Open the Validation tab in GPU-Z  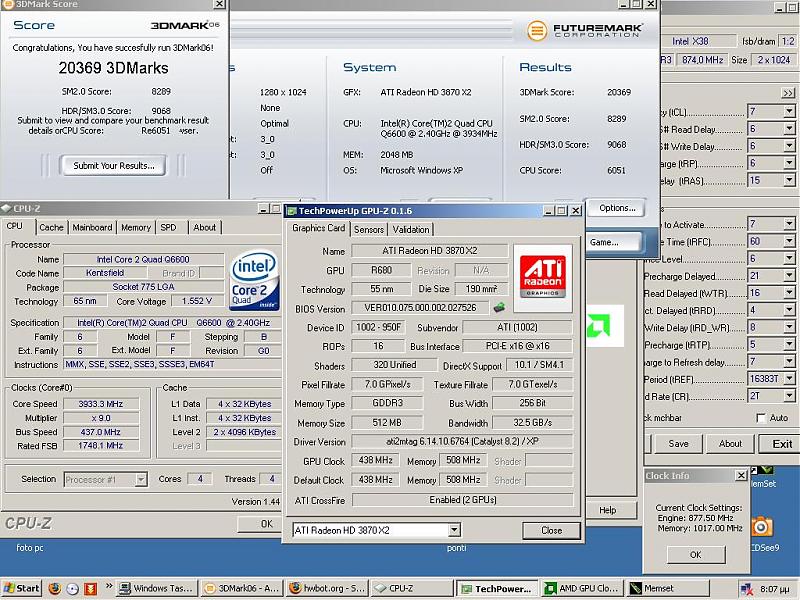pyautogui.click(x=411, y=230)
